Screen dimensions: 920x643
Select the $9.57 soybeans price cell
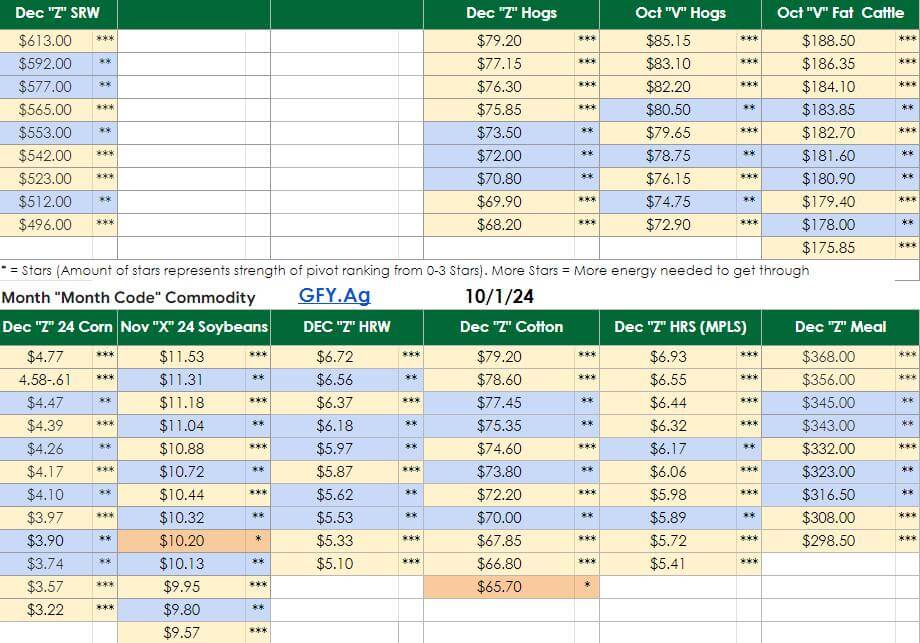181,632
